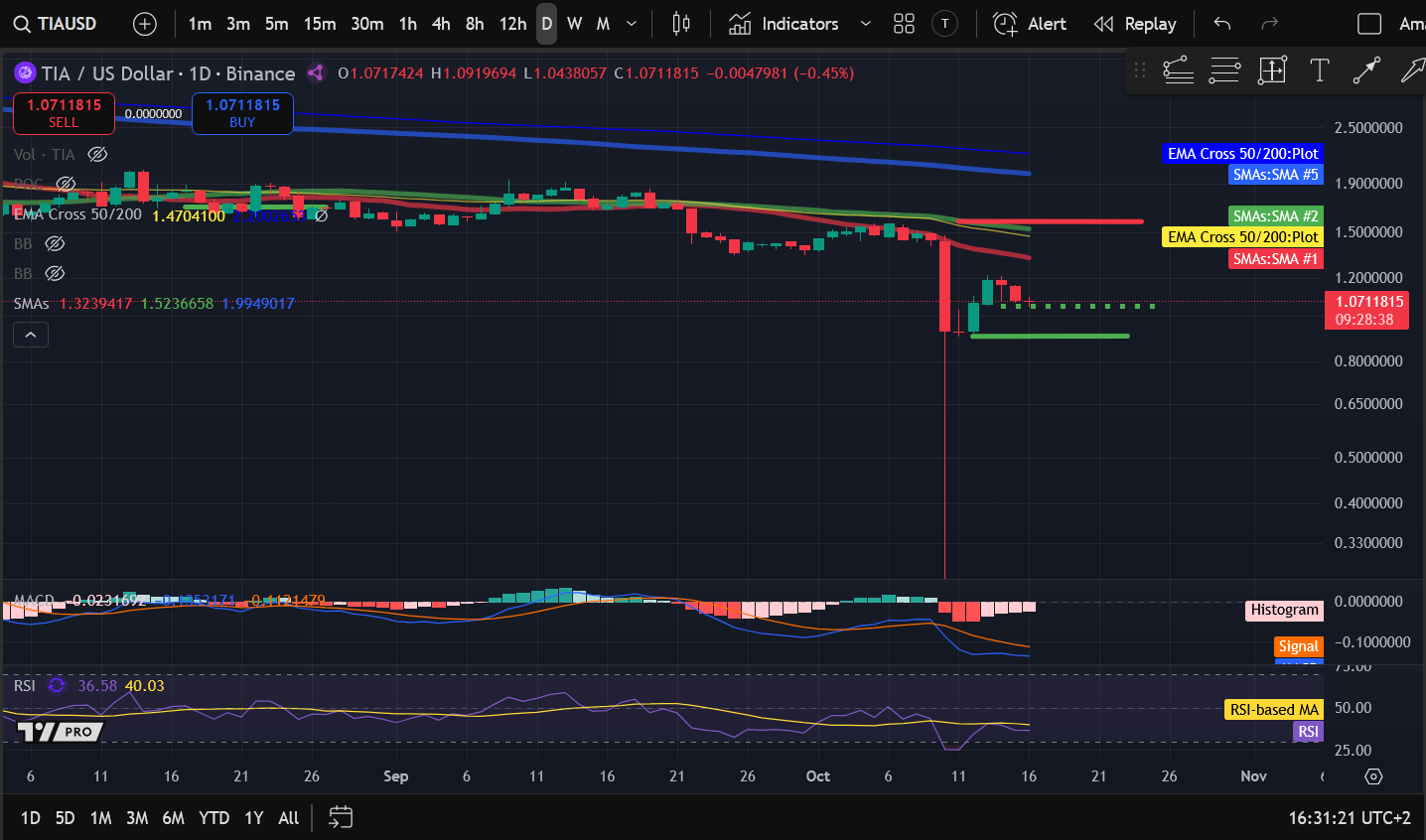
Task: Click the TIAUSD symbol search field
Action: click(56, 24)
